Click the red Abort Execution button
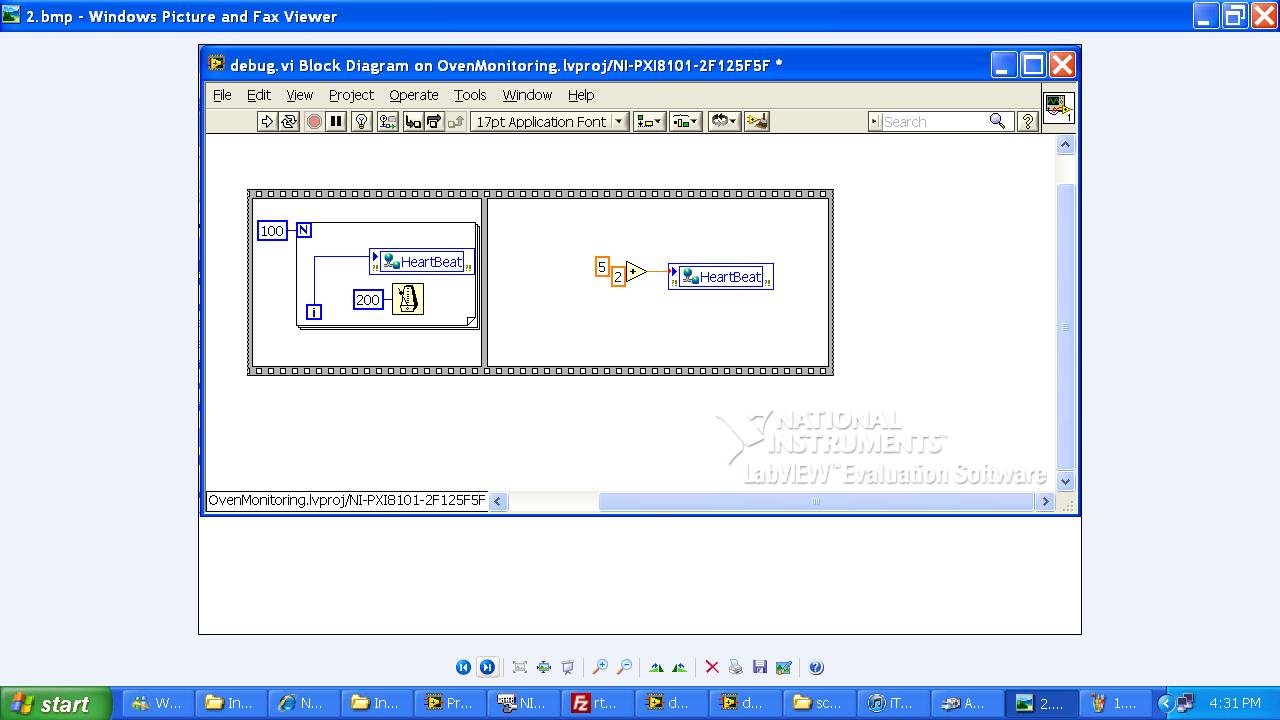 pos(314,121)
